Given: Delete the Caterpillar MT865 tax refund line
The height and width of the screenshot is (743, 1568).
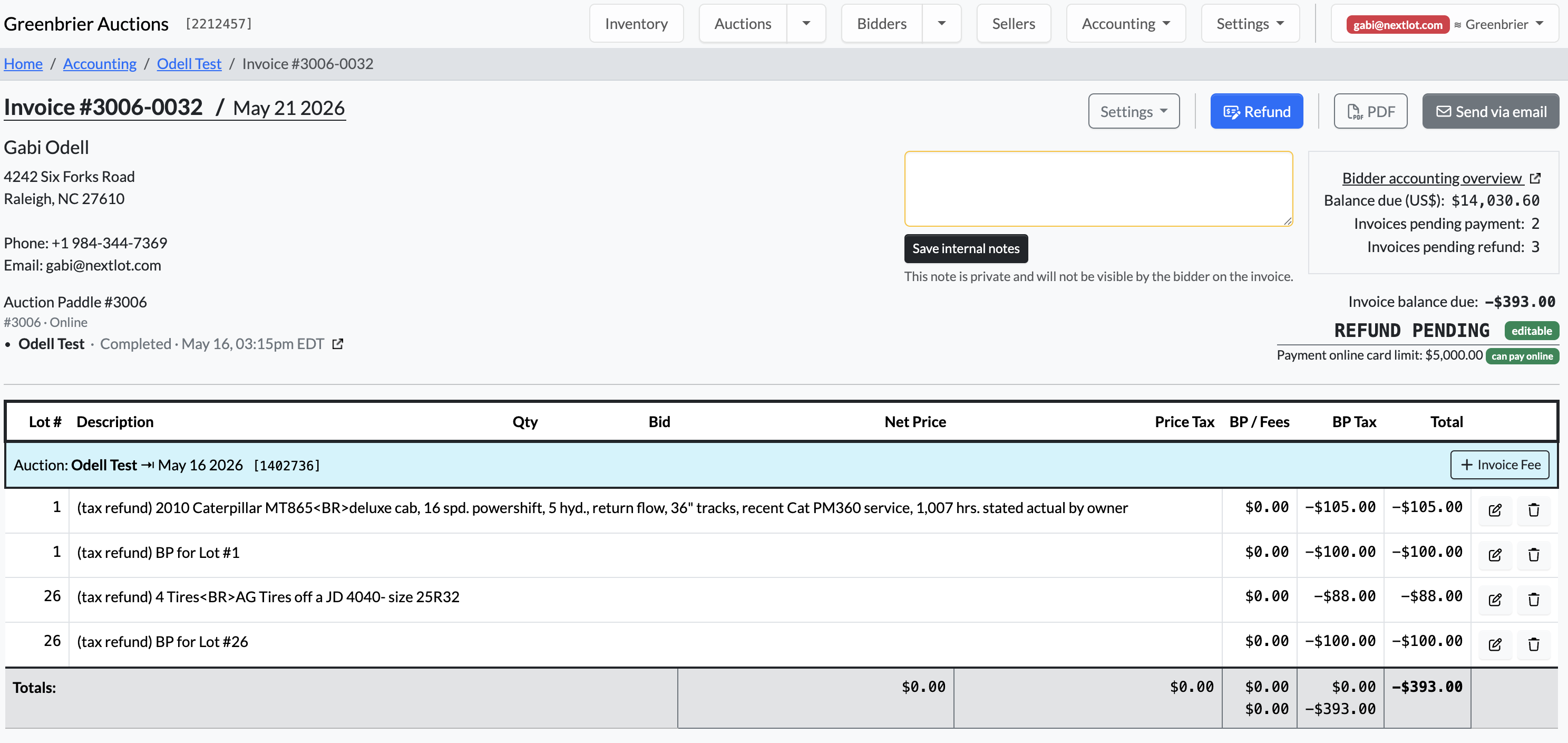Looking at the screenshot, I should tap(1533, 510).
